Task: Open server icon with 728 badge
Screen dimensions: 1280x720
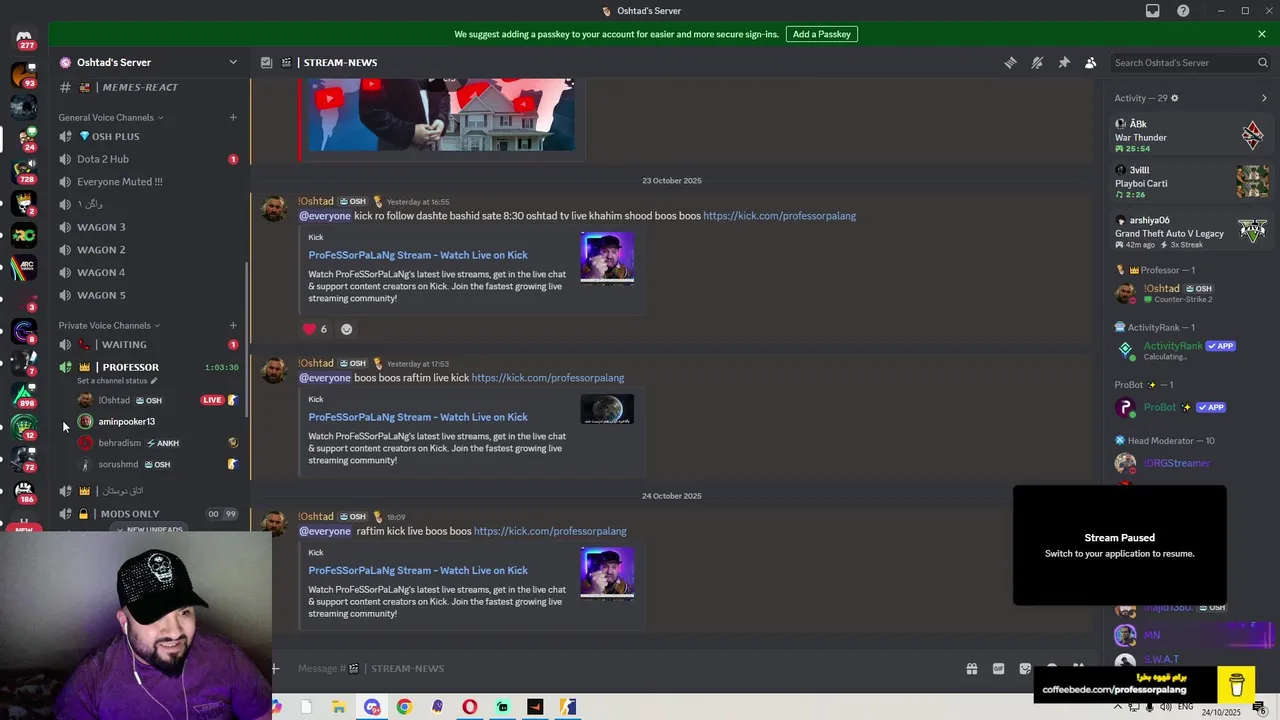Action: coord(24,172)
